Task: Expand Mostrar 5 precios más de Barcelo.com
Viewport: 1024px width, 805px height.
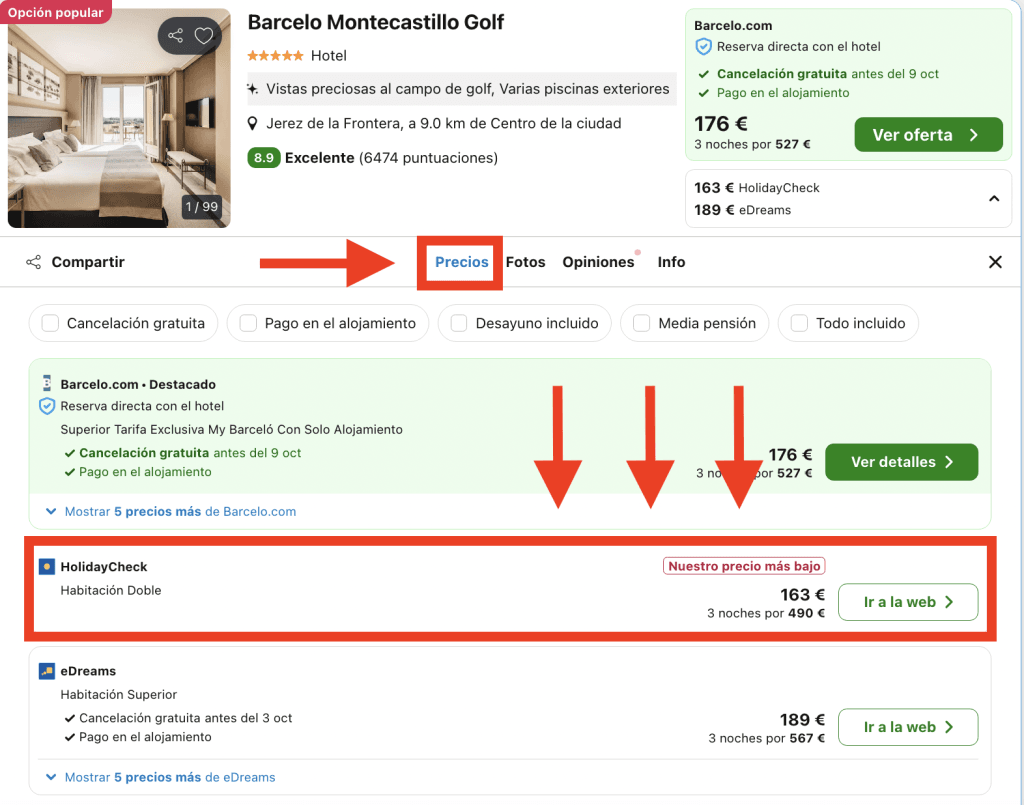Action: (170, 511)
